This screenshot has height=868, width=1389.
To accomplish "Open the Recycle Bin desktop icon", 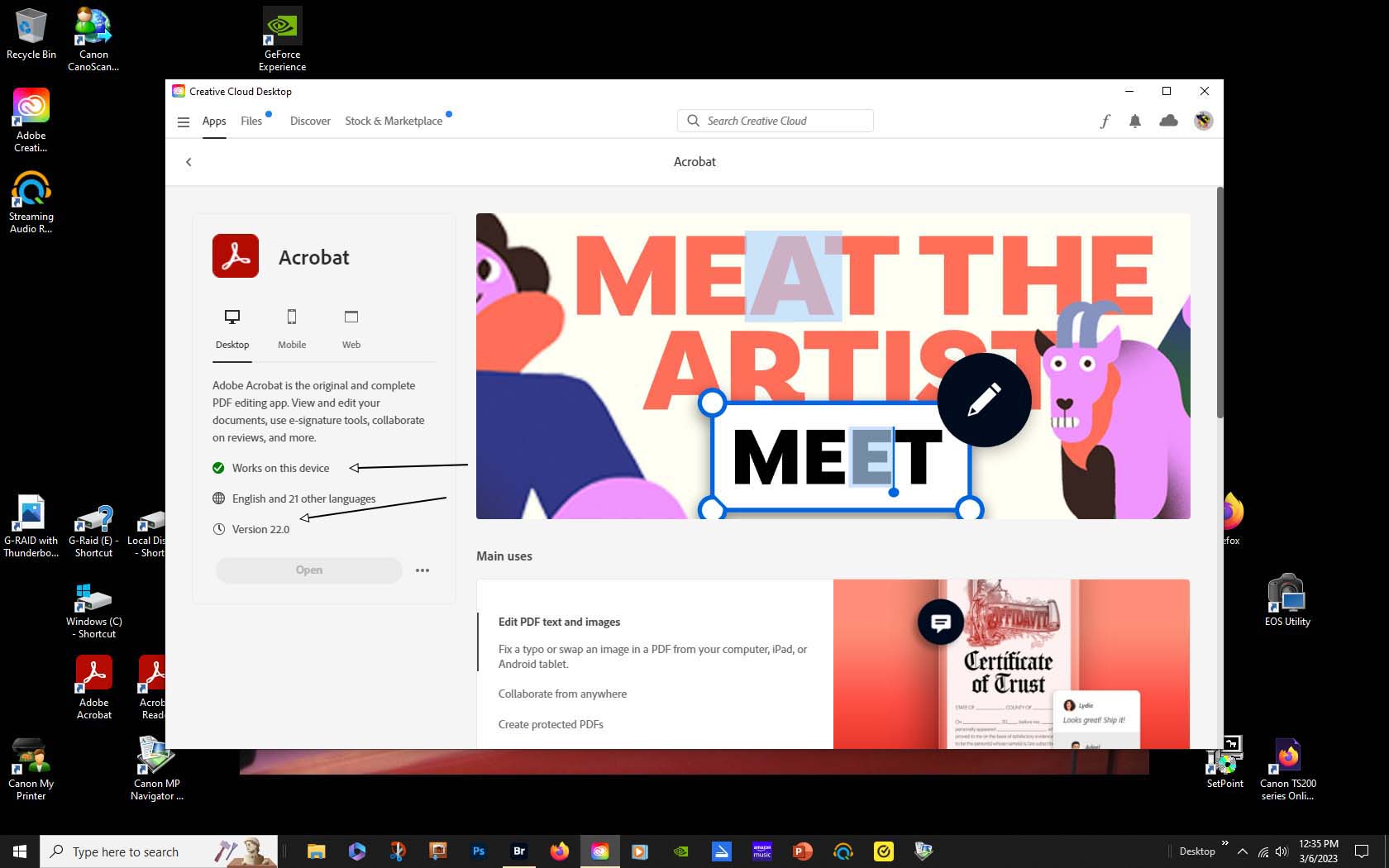I will click(x=31, y=35).
